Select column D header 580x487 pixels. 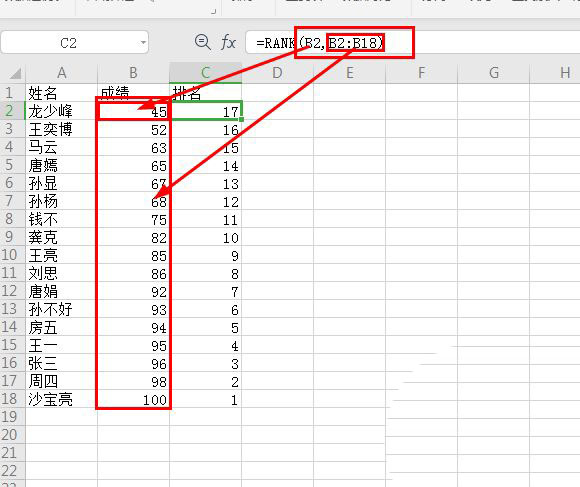click(x=277, y=73)
